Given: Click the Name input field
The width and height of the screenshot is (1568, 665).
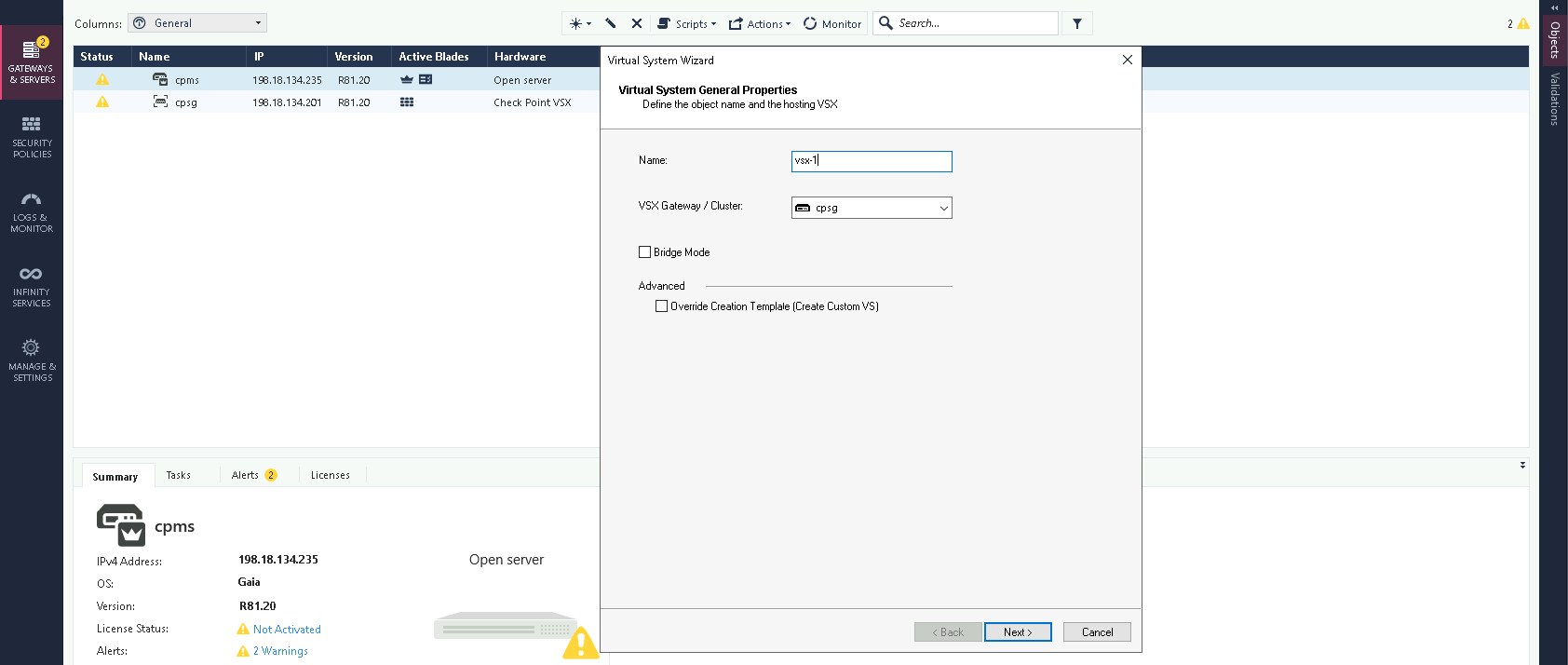Looking at the screenshot, I should click(x=872, y=161).
